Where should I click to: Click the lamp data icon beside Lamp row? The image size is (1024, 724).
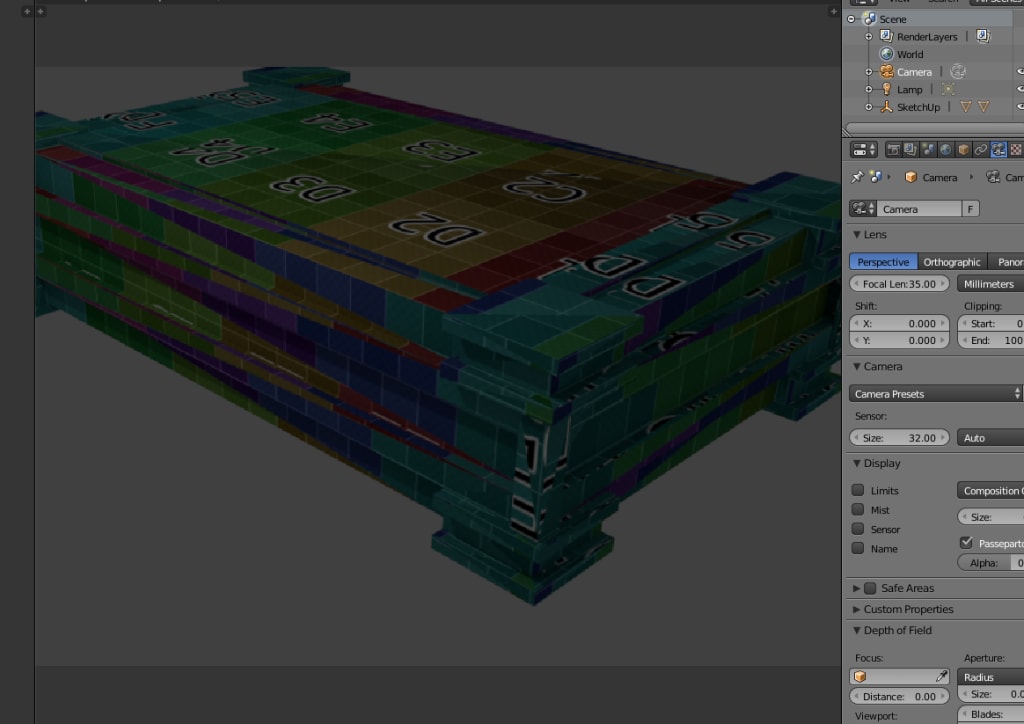click(x=948, y=89)
